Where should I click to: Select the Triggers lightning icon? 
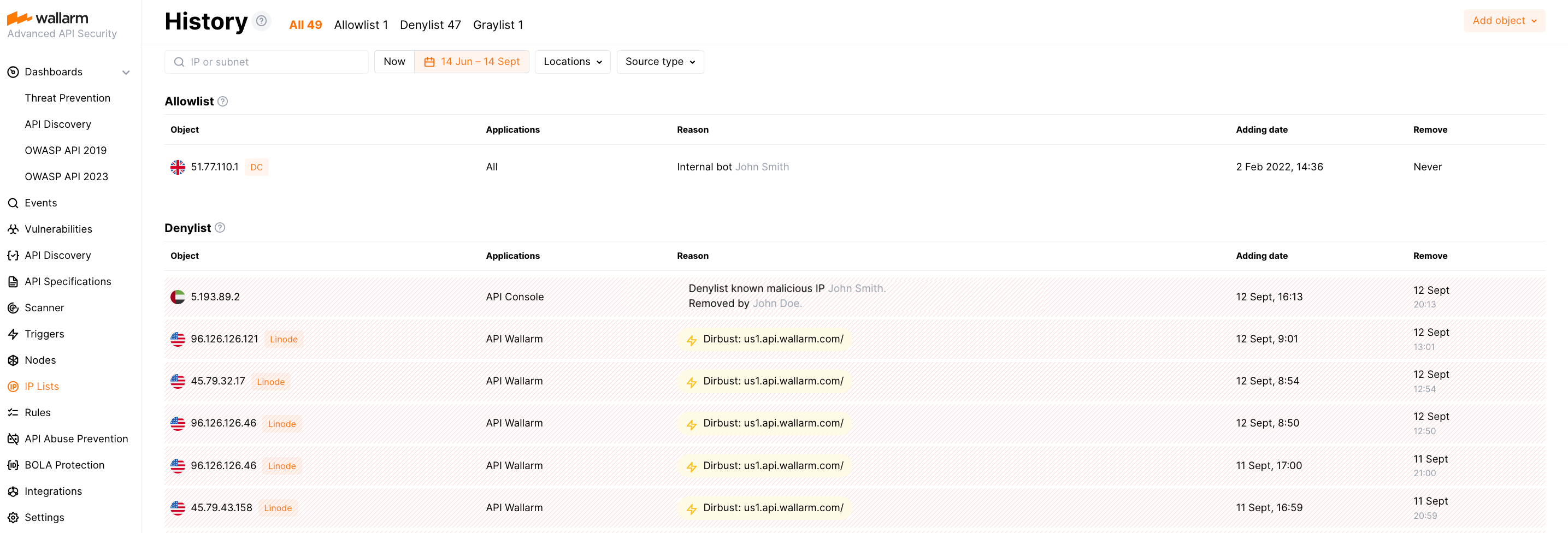(x=13, y=334)
